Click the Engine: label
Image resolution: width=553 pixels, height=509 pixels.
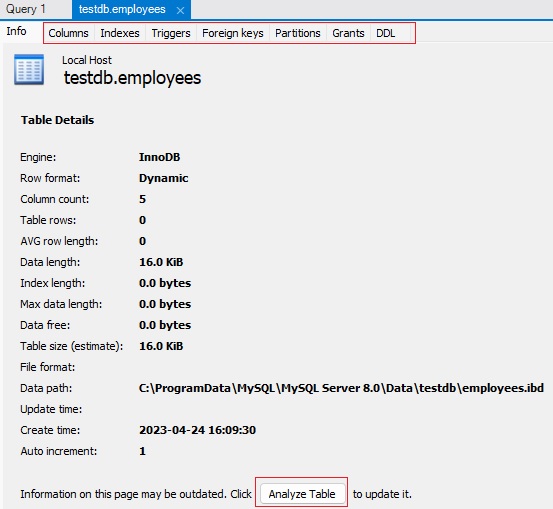pos(38,157)
